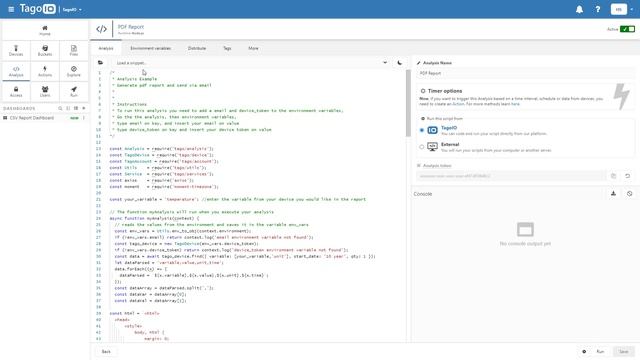Click the PDF Report page title
640x360 pixels.
131,27
